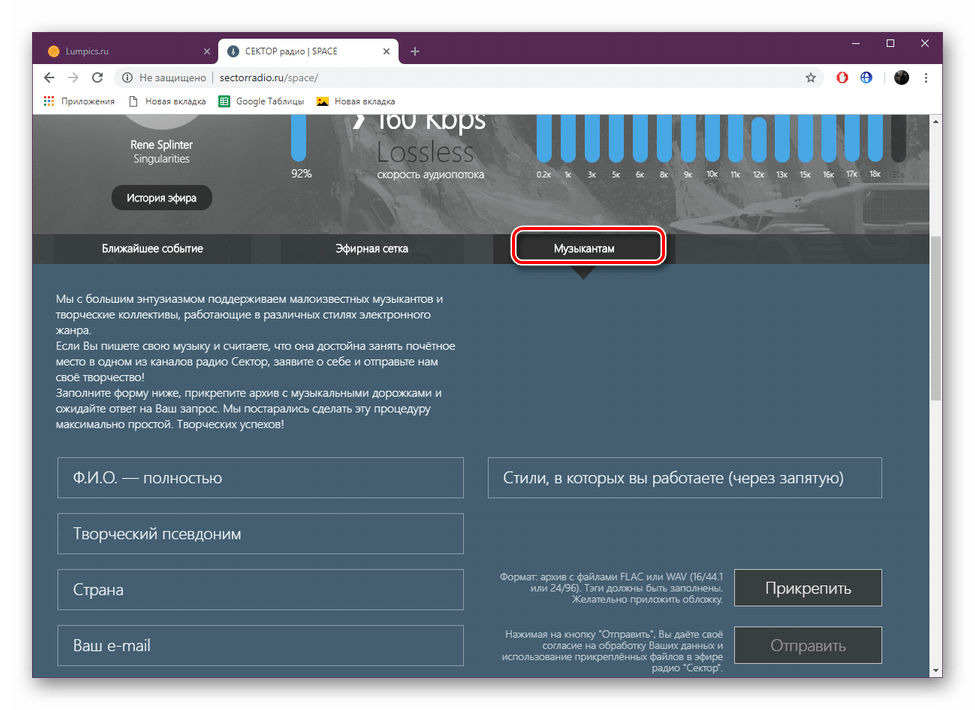The height and width of the screenshot is (710, 975).
Task: Click the site info icon before Не защищено
Action: point(127,77)
